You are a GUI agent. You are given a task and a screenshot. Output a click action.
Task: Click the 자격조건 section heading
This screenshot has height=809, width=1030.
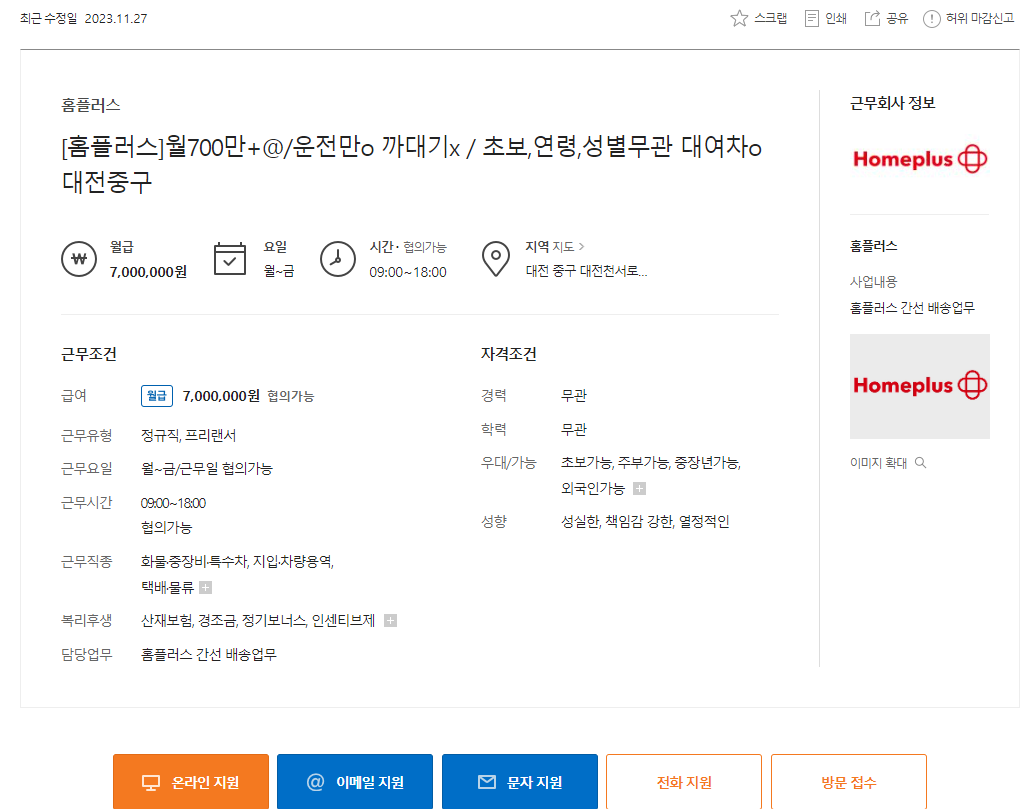508,354
